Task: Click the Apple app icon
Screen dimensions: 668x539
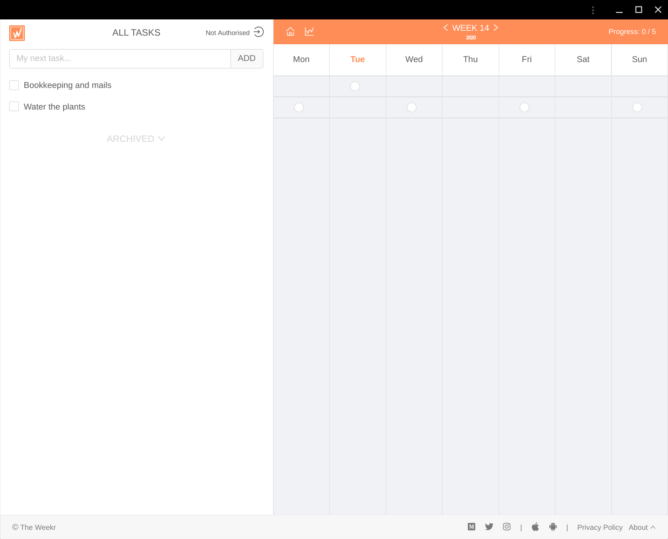Action: 535,527
